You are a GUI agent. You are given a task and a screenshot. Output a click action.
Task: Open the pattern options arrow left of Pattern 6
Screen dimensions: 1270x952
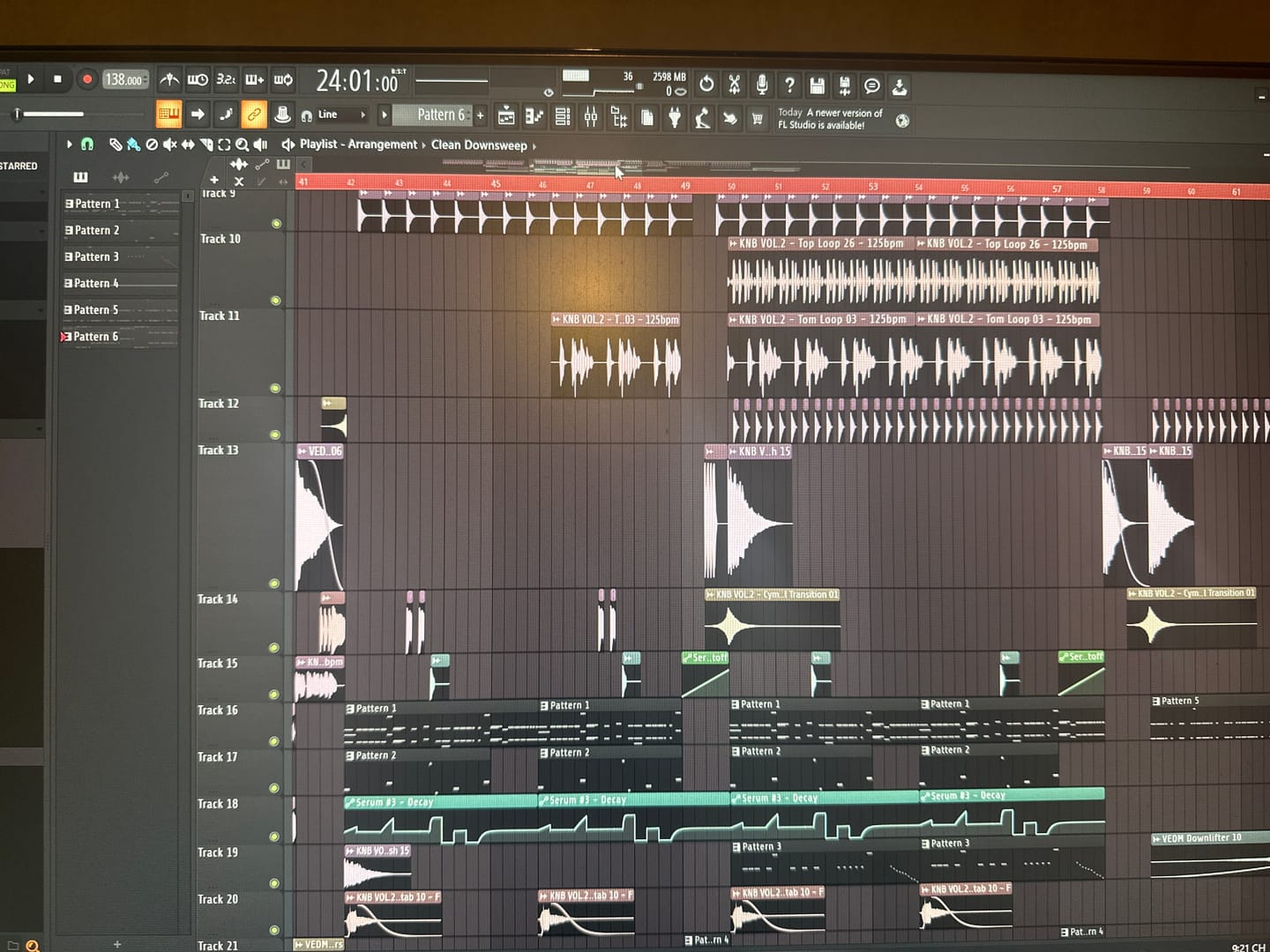pos(384,115)
